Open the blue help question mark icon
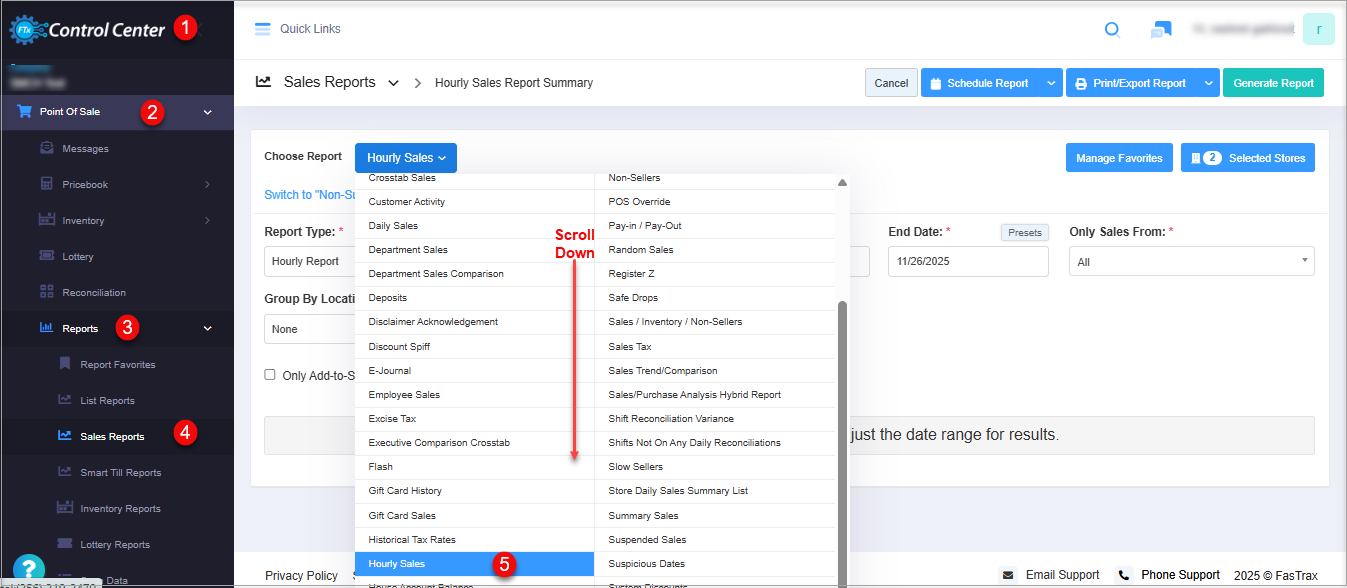 pos(29,569)
